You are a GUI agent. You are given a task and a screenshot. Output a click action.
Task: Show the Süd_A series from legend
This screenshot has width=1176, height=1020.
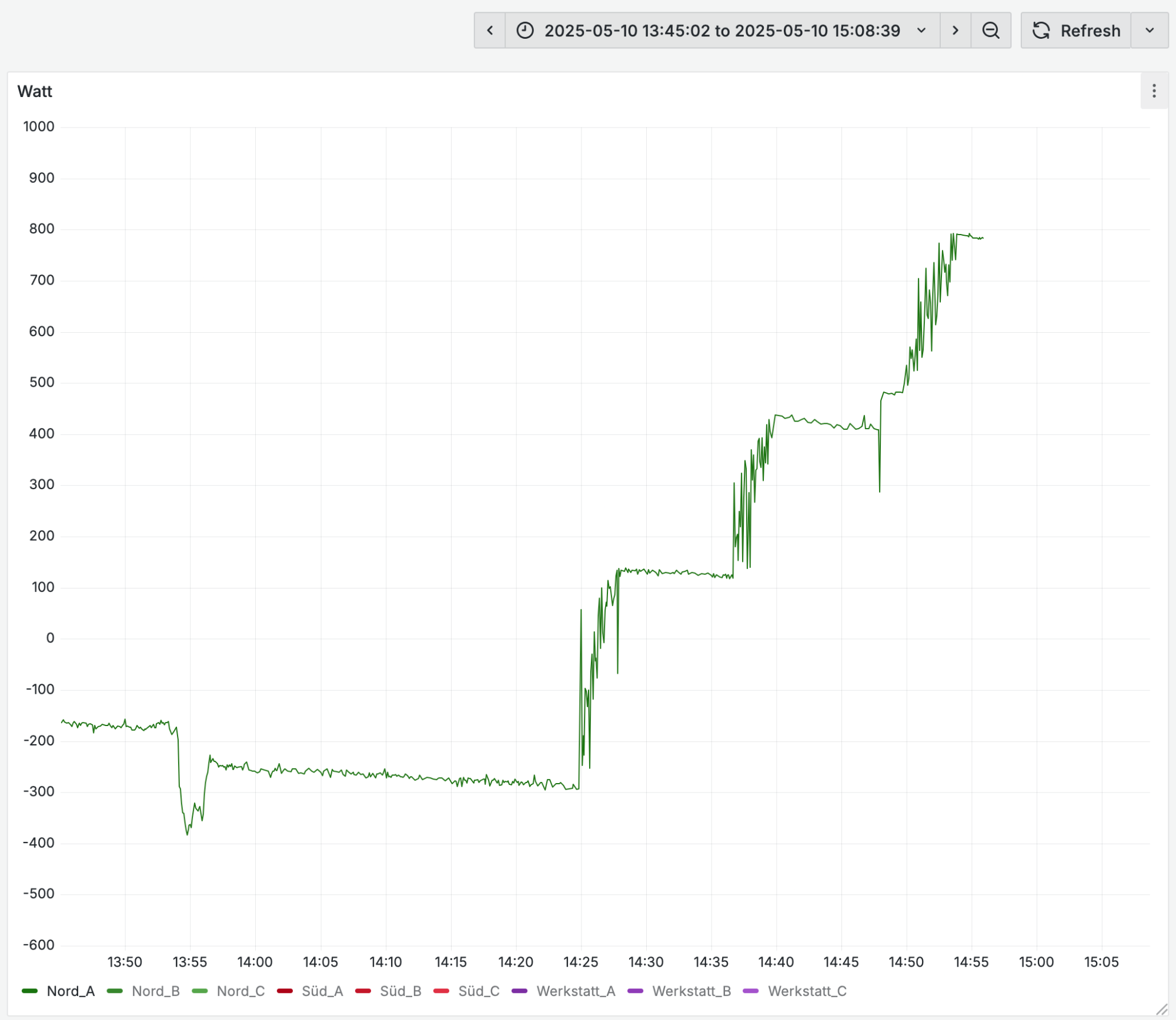coord(322,991)
